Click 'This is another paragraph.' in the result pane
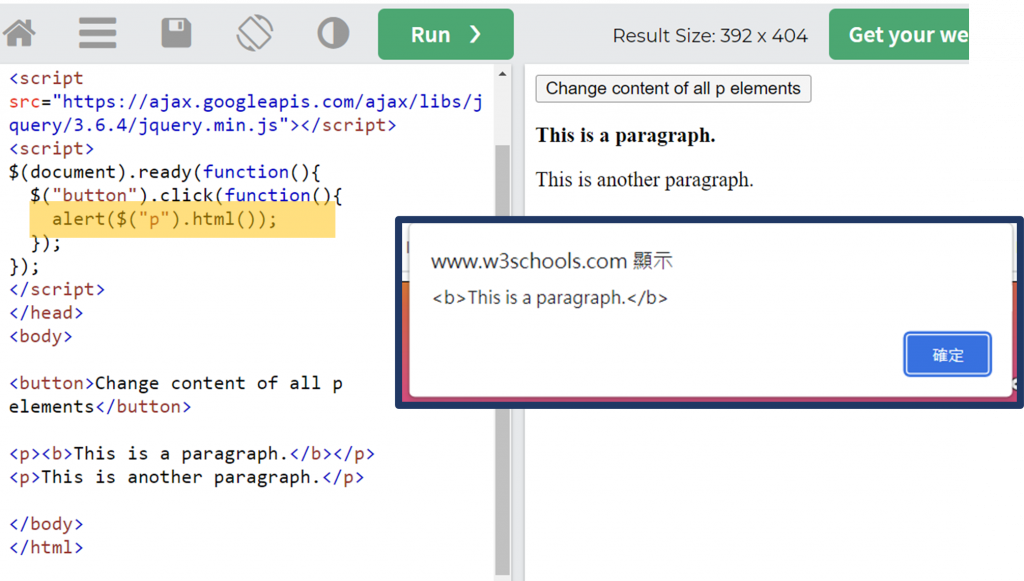Viewport: 1024px width, 581px height. pyautogui.click(x=645, y=180)
